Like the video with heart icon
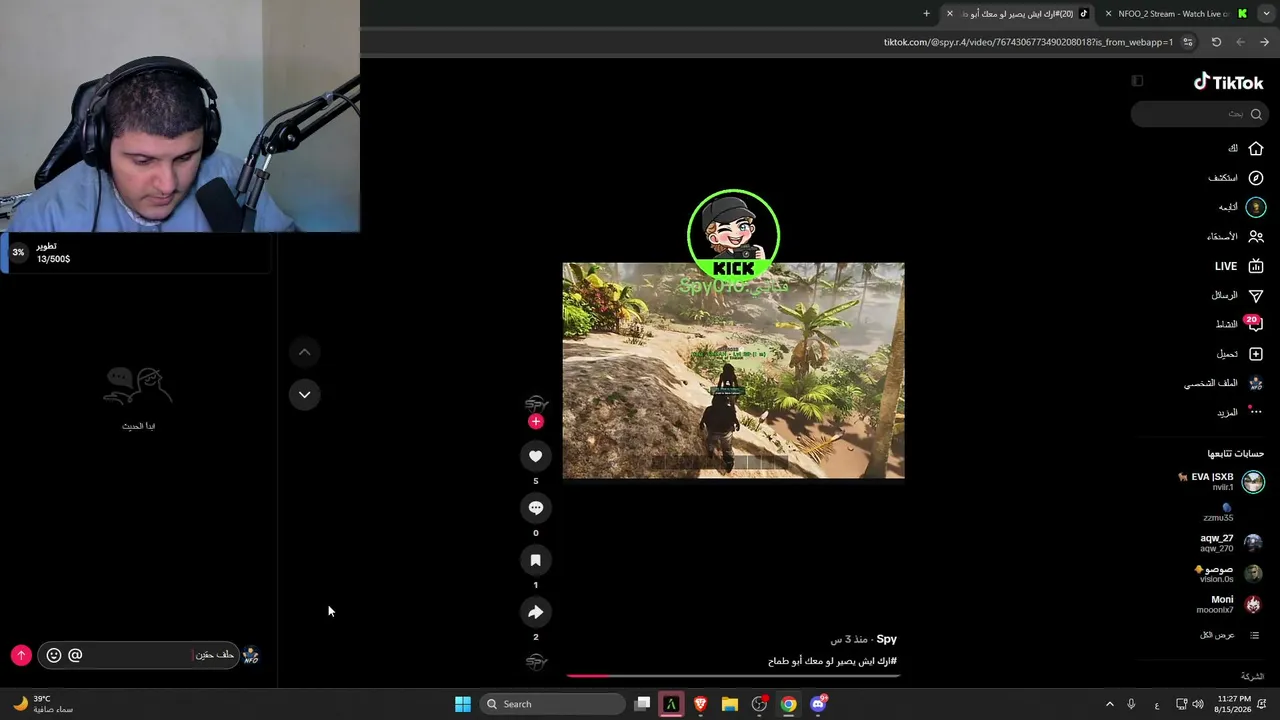Image resolution: width=1280 pixels, height=720 pixels. (536, 456)
